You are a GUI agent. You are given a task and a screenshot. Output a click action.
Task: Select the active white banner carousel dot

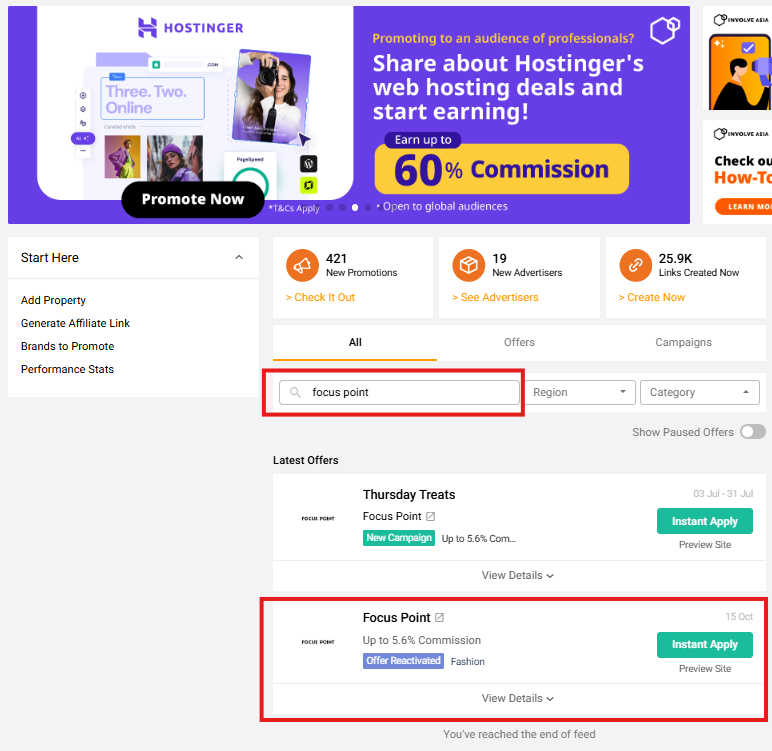point(355,208)
